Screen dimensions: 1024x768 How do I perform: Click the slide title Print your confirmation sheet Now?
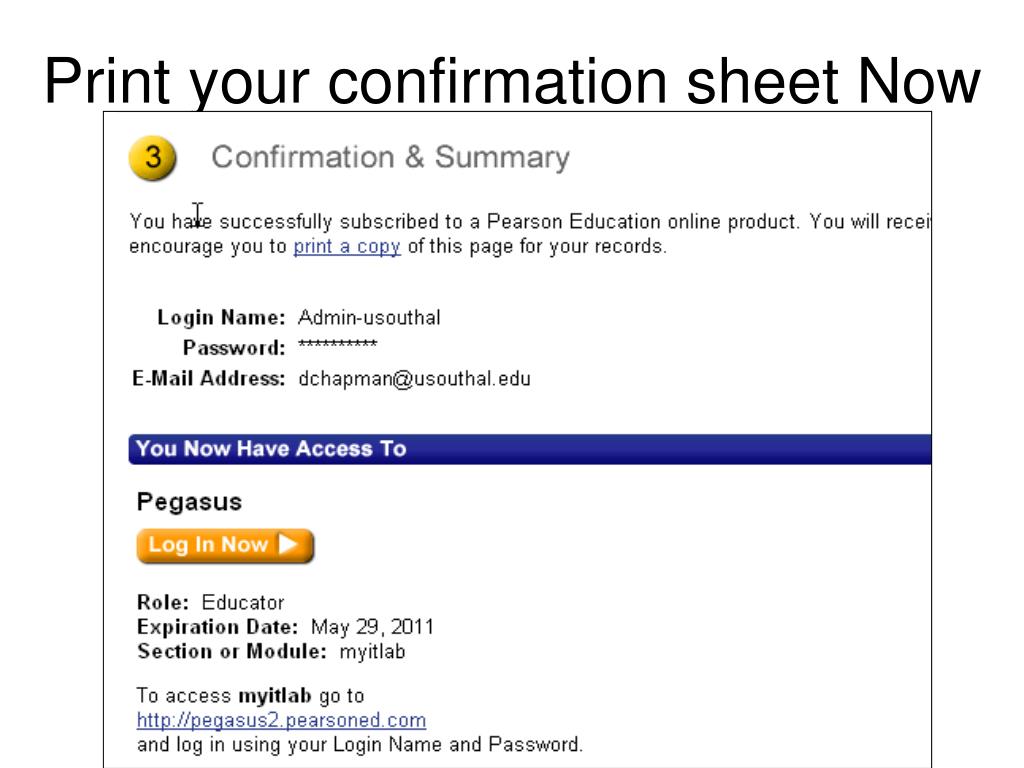coord(512,81)
